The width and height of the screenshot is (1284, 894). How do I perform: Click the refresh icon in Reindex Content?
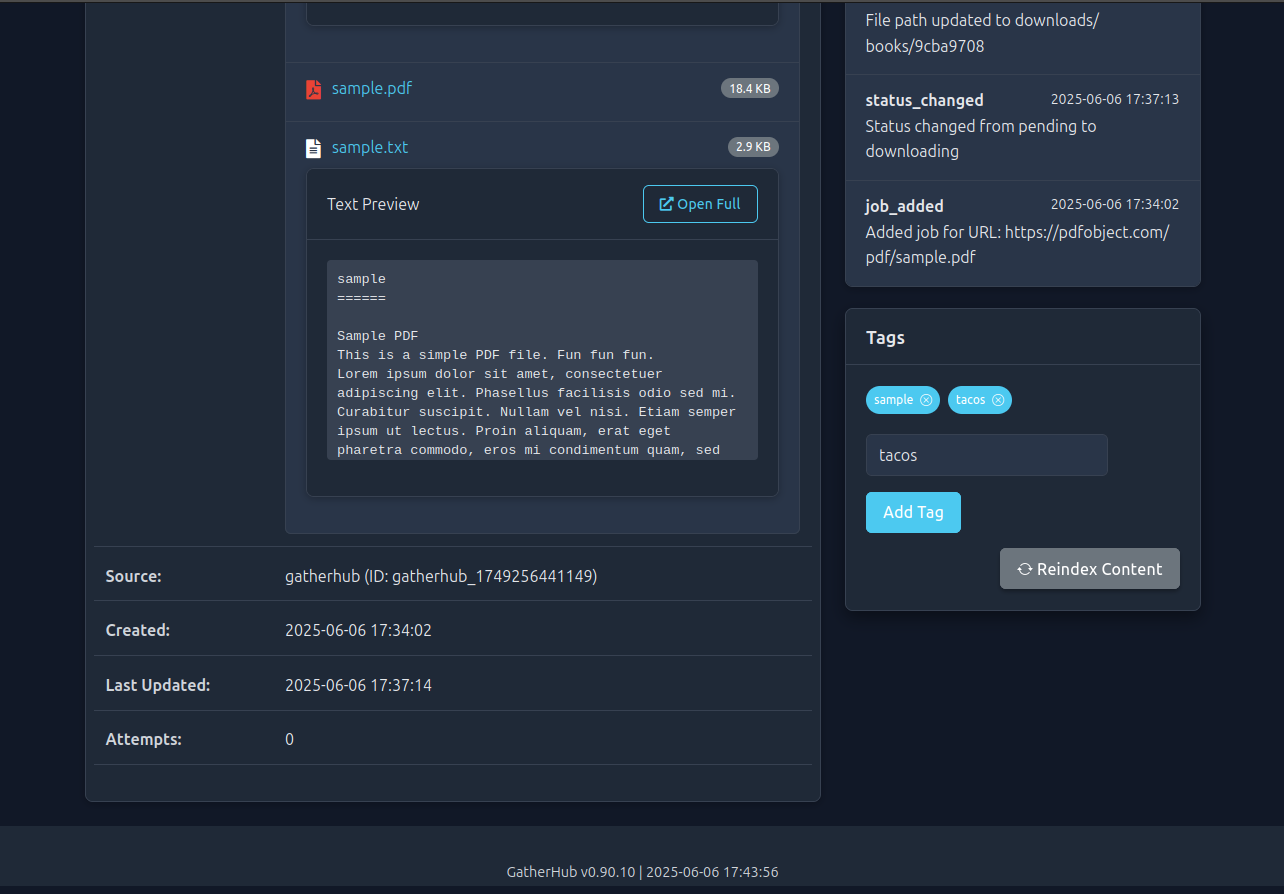click(x=1025, y=569)
